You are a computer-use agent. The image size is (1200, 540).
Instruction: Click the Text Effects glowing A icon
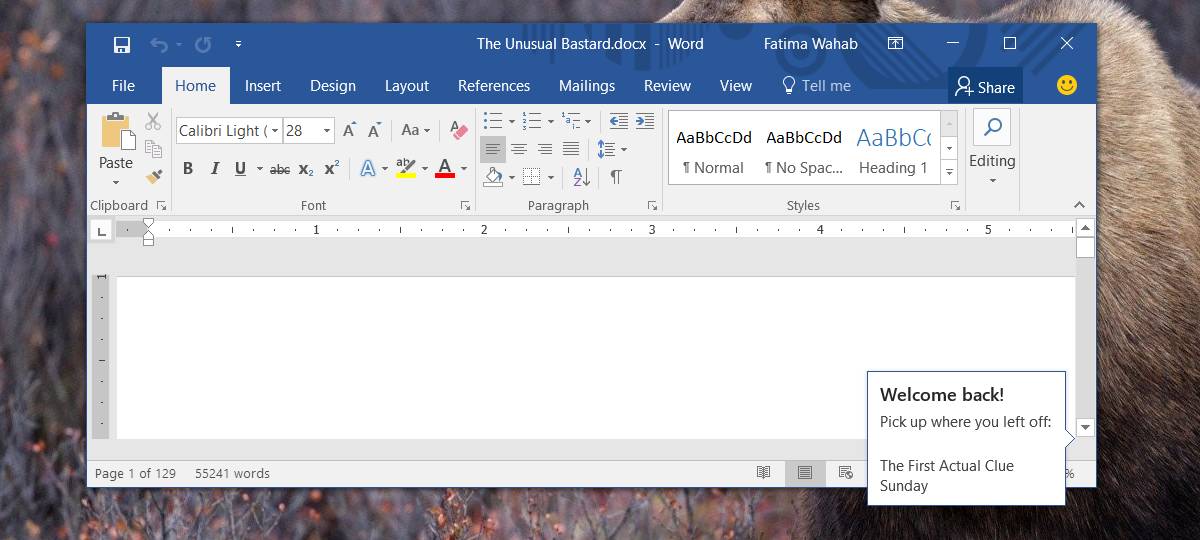point(368,169)
